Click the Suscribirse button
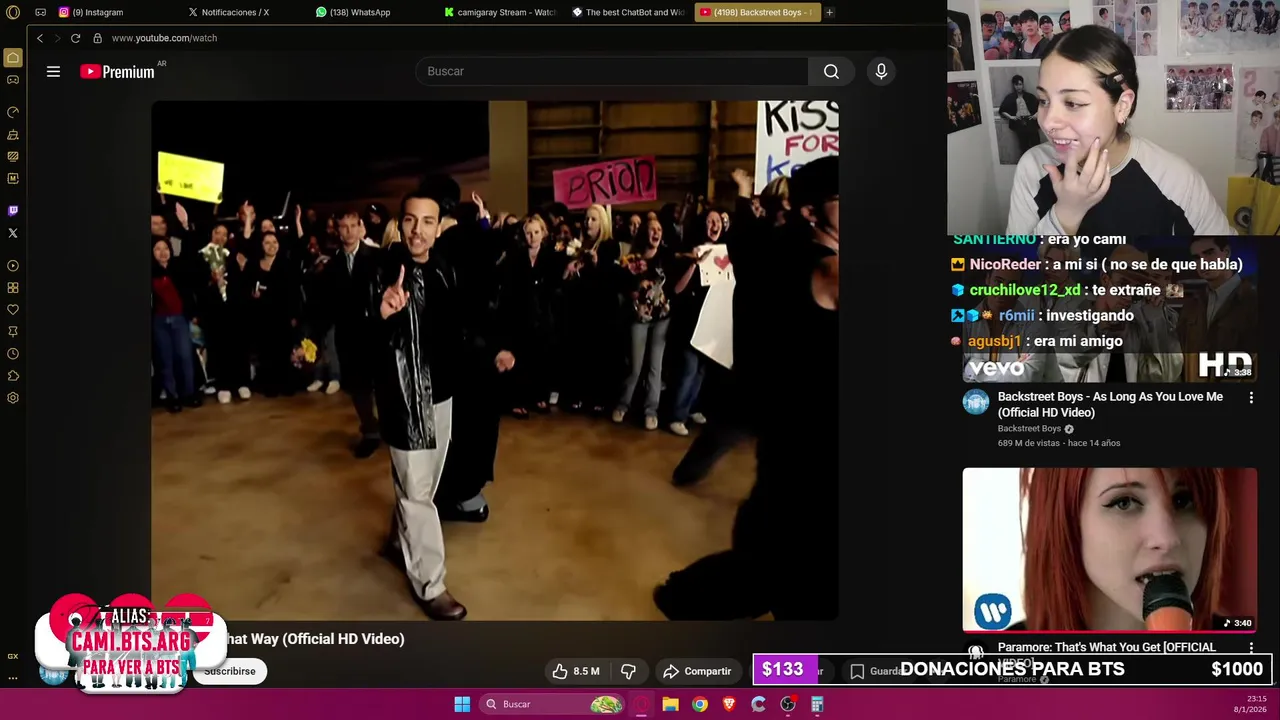The image size is (1280, 720). [x=230, y=671]
